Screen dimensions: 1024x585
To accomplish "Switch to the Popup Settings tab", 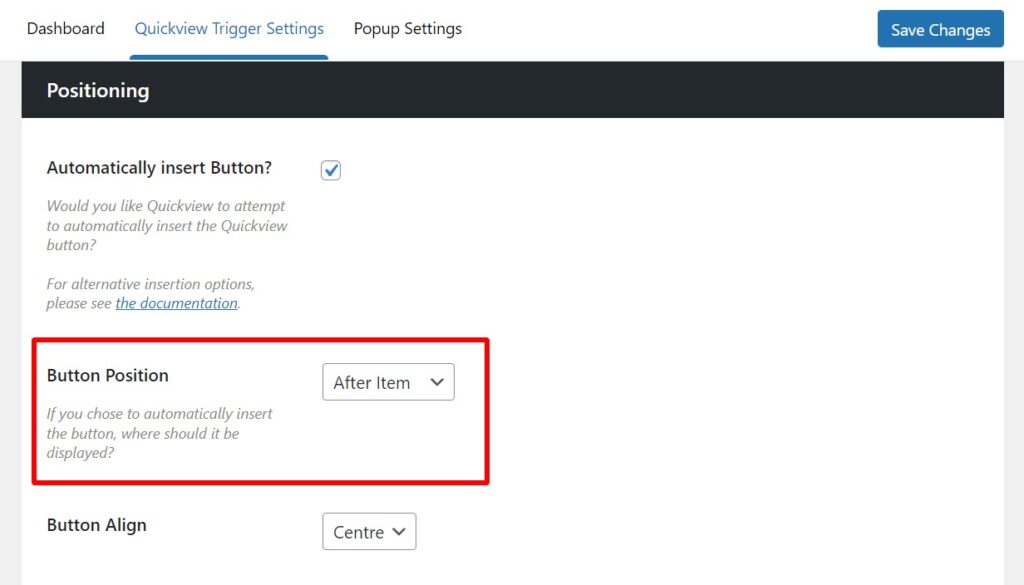I will [407, 29].
